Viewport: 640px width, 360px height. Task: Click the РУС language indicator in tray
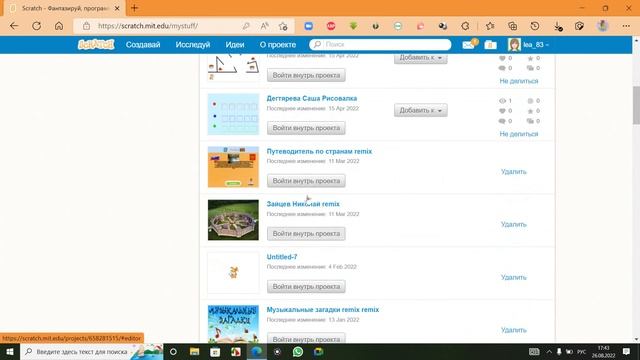pos(582,351)
